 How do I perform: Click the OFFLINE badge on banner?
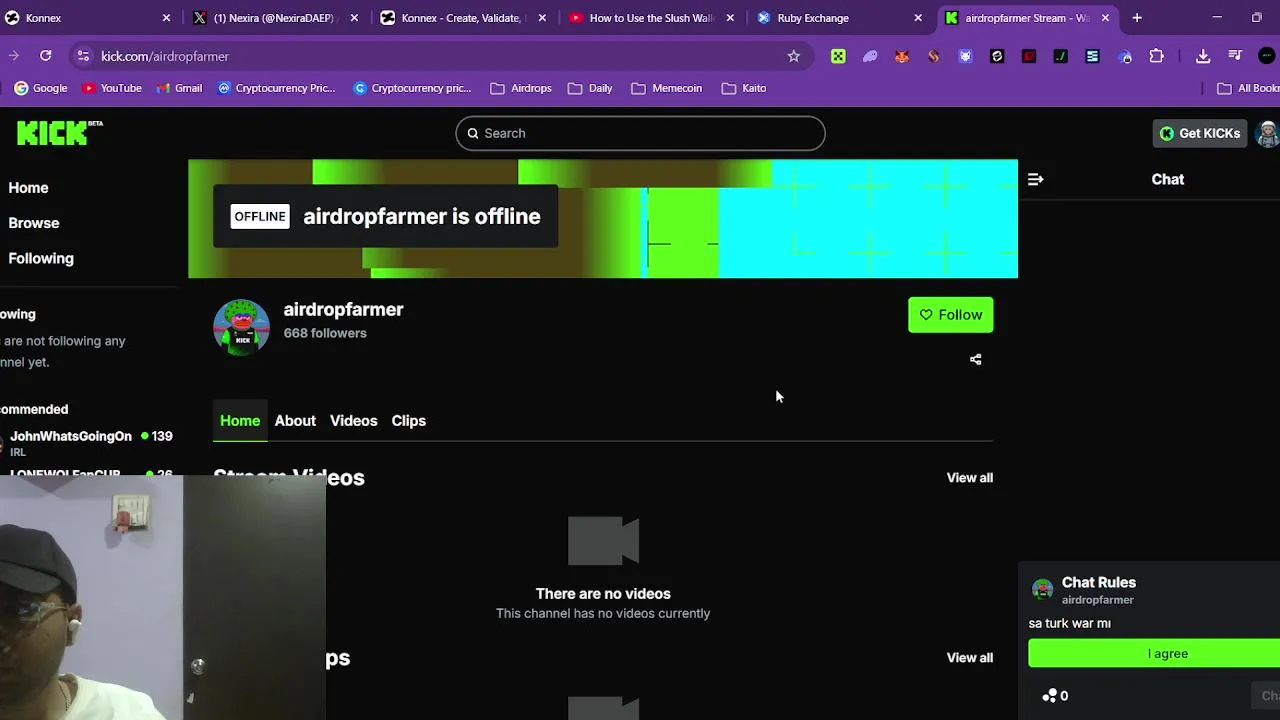point(260,217)
